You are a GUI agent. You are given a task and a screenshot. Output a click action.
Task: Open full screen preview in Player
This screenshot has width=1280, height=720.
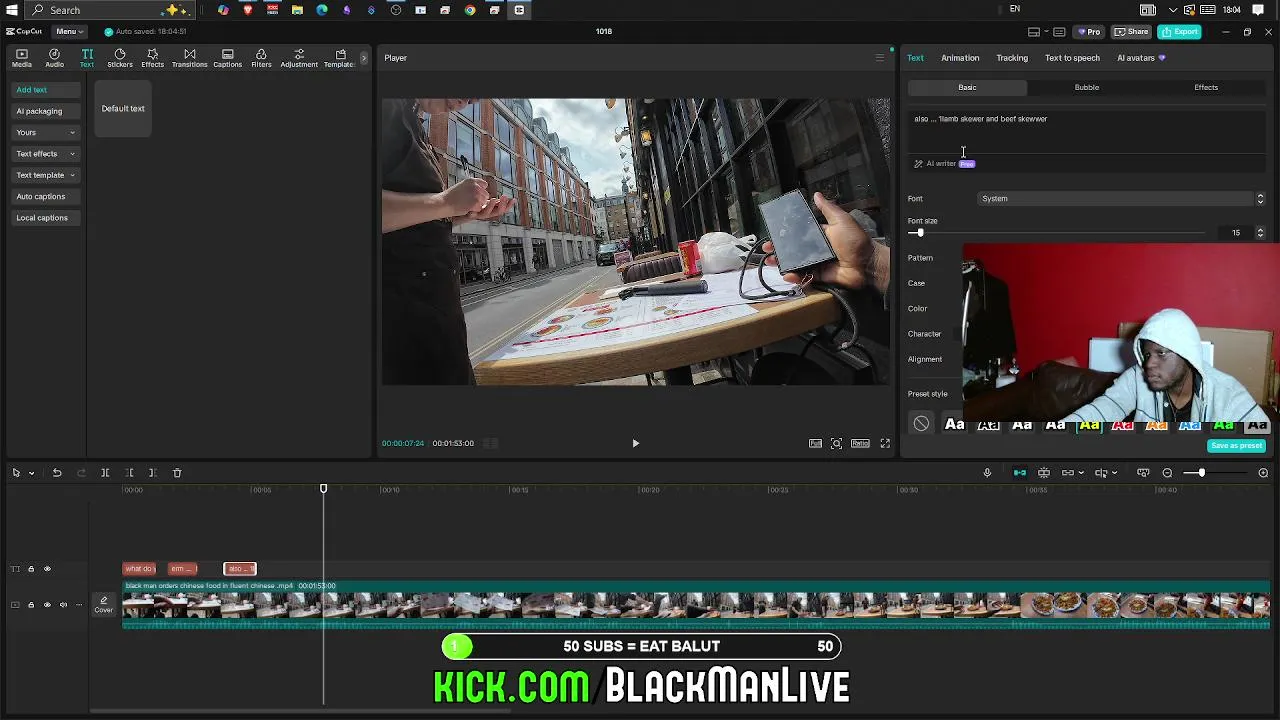click(885, 443)
